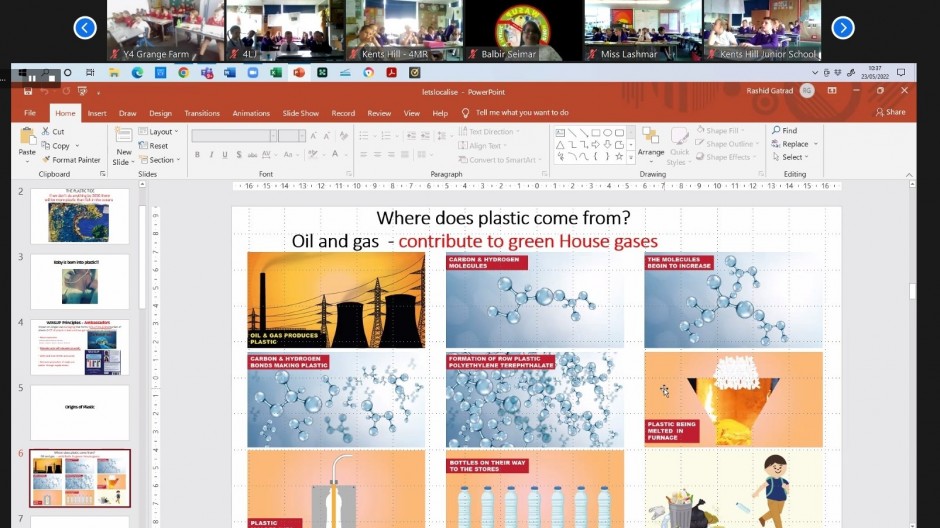Click the Arrange icon
Viewport: 940px width, 528px height.
[x=650, y=136]
